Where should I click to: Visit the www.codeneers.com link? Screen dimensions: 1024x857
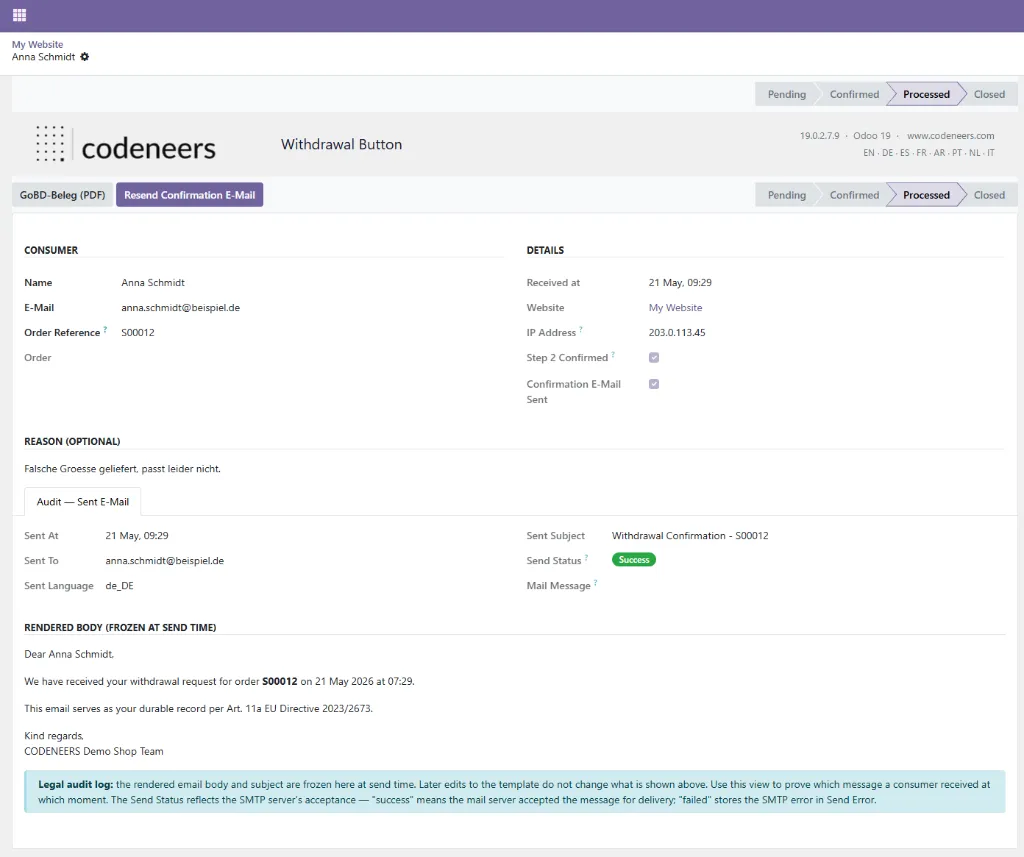pyautogui.click(x=950, y=136)
